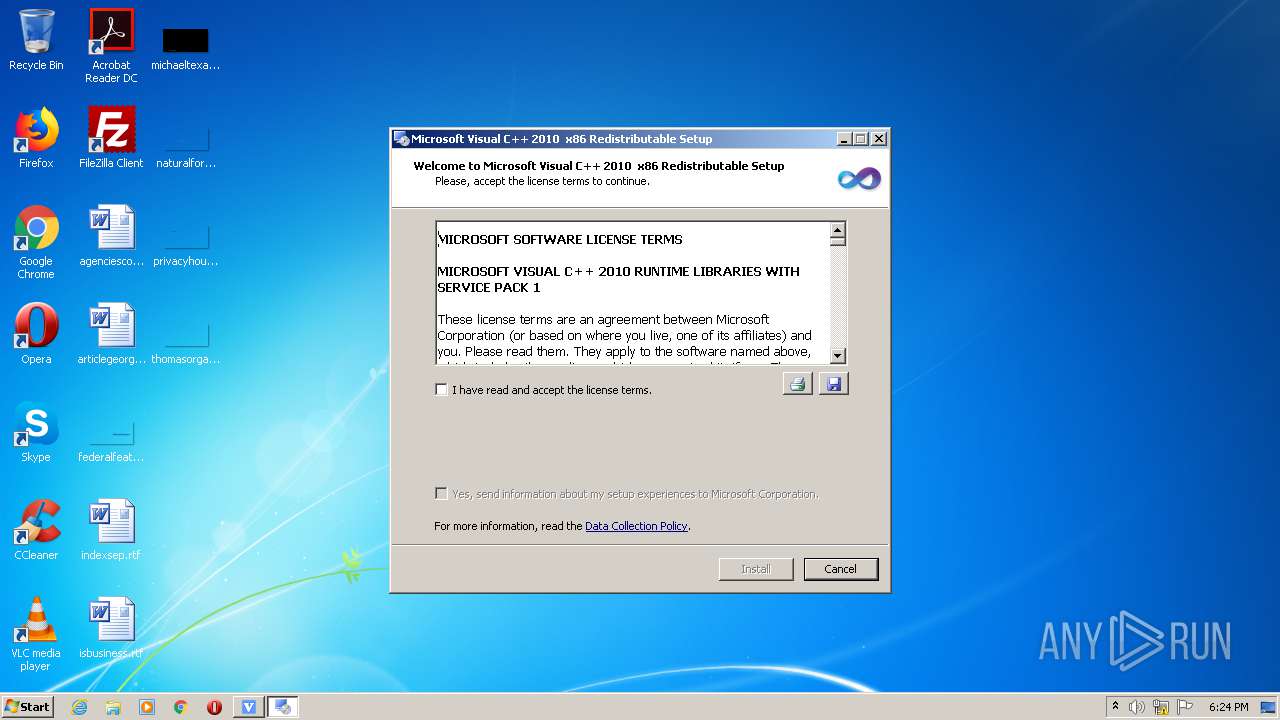The image size is (1280, 720).
Task: Click the 6:24 PM clock
Action: 1228,707
